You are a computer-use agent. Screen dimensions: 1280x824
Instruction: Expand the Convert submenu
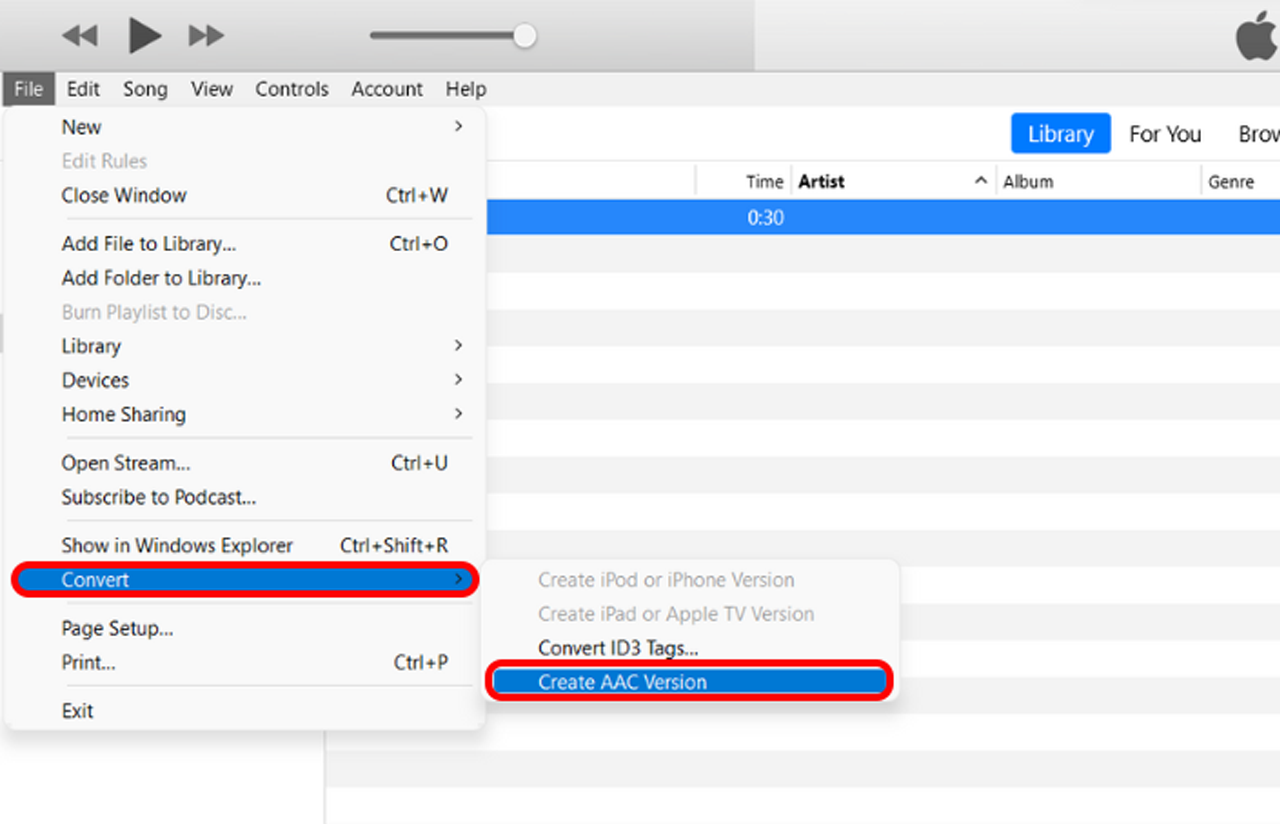[245, 580]
